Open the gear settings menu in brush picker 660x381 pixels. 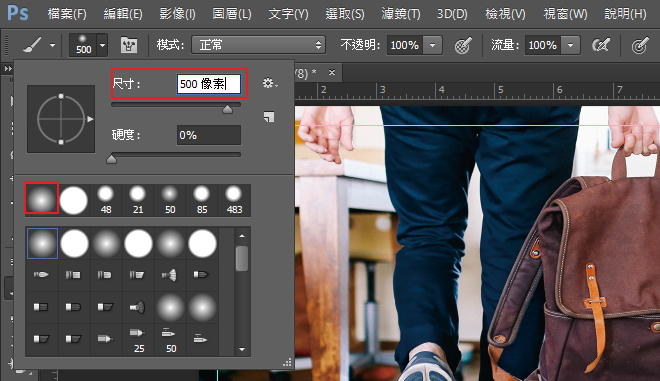[x=270, y=83]
